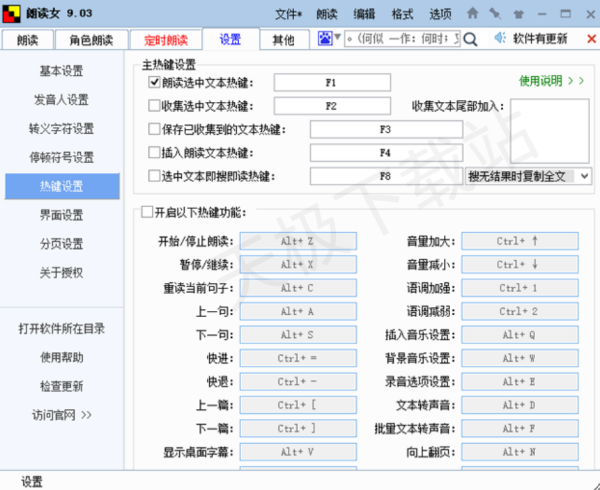Click the magnifier search icon
Image resolution: width=600 pixels, height=490 pixels.
pos(470,39)
